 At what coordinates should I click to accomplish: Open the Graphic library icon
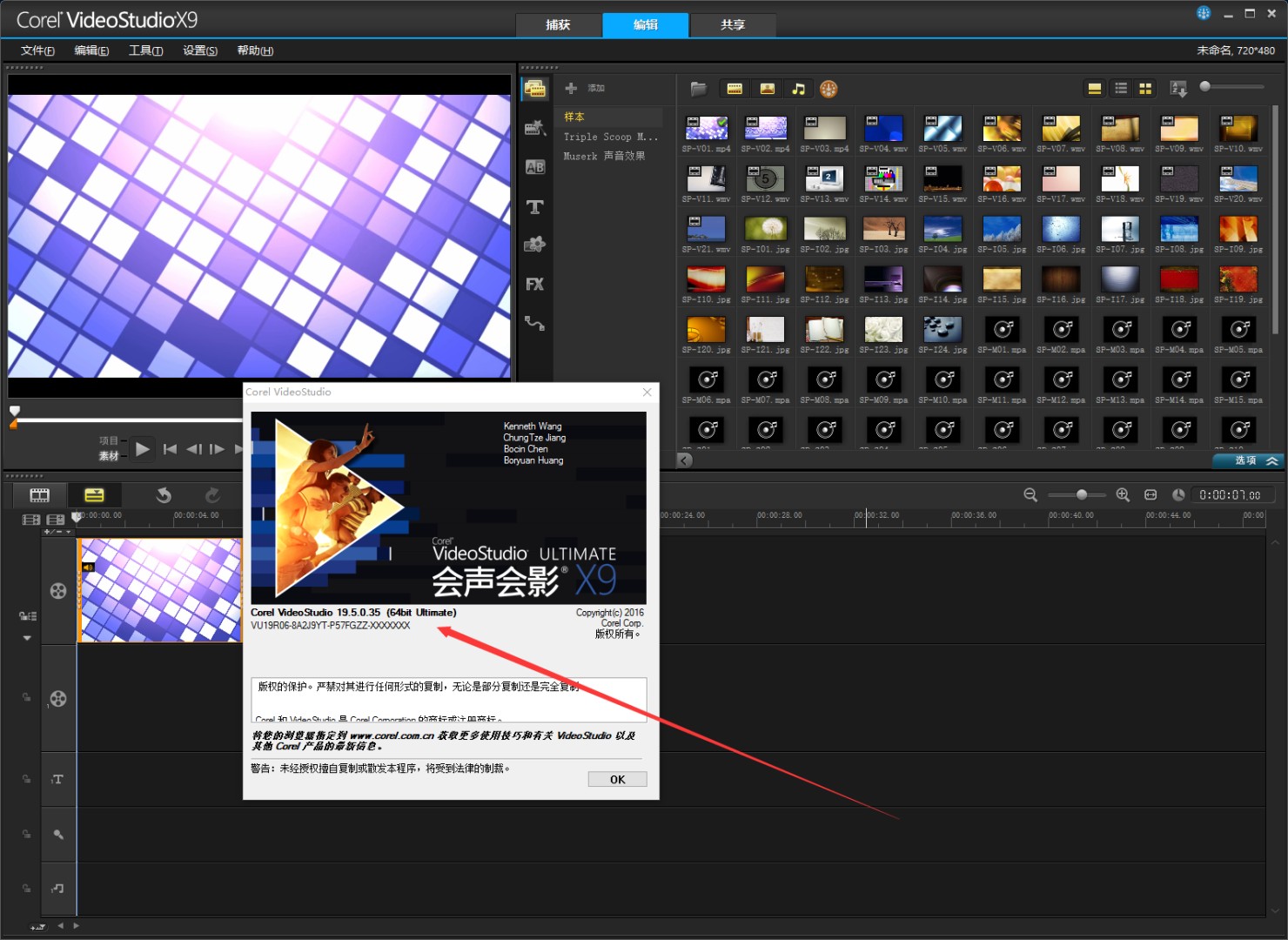click(534, 245)
